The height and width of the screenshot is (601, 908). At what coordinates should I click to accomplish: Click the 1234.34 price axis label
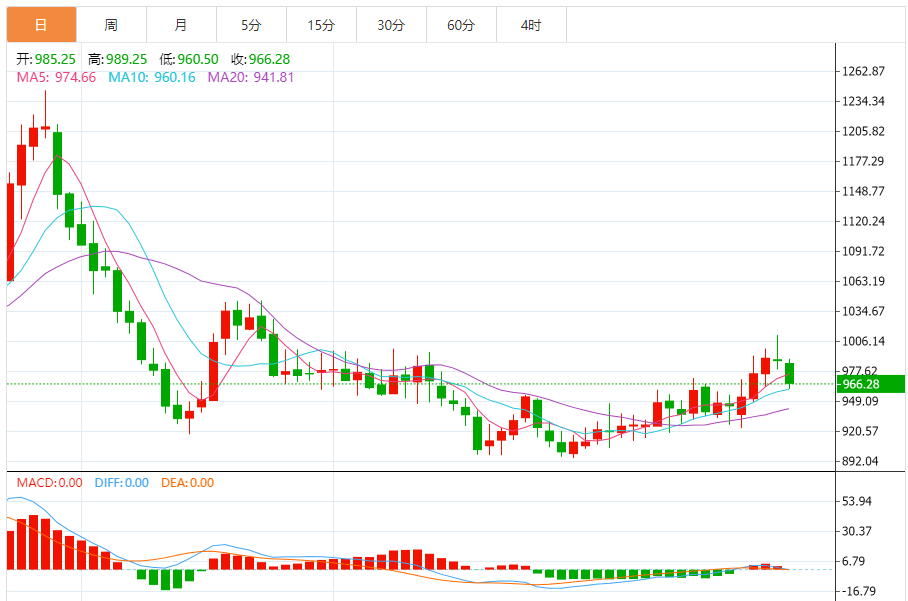(x=863, y=101)
